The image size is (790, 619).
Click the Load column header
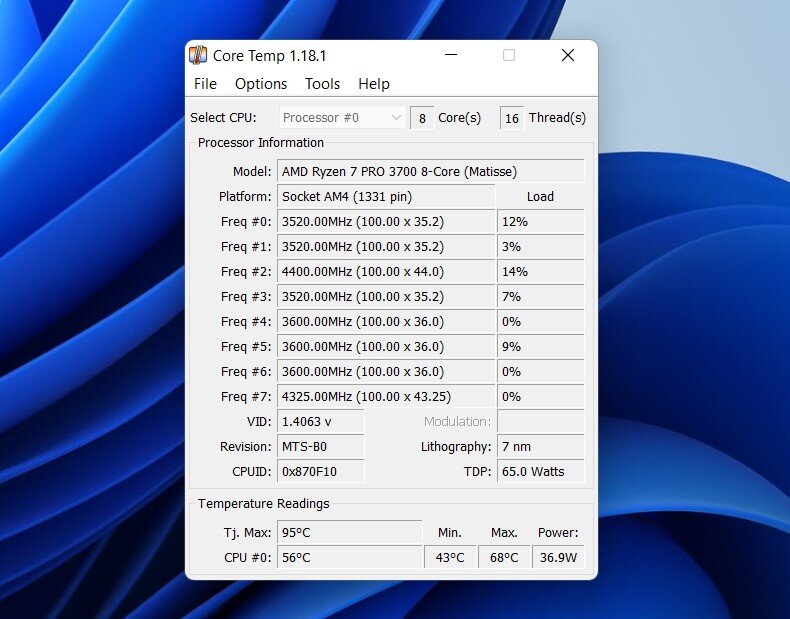pyautogui.click(x=540, y=196)
